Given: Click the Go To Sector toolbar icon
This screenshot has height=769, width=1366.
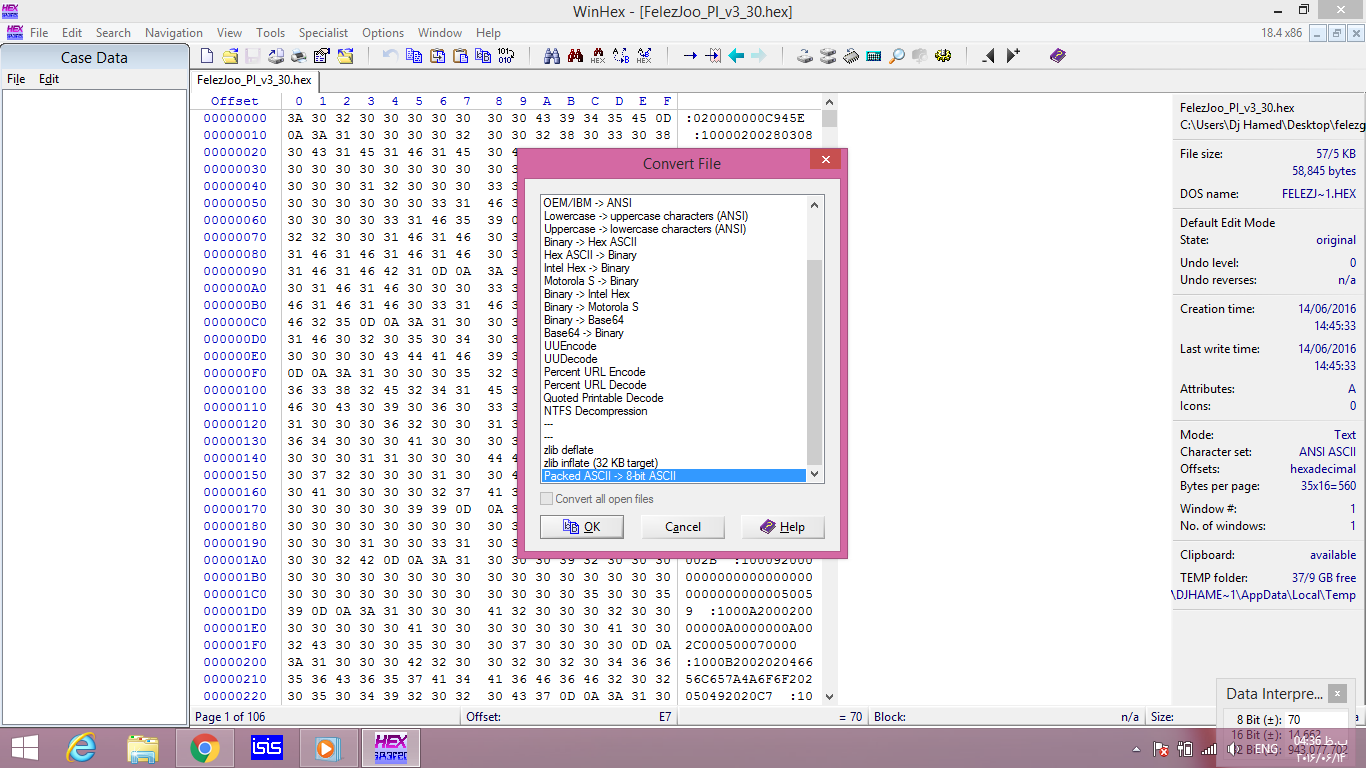Looking at the screenshot, I should tap(713, 56).
